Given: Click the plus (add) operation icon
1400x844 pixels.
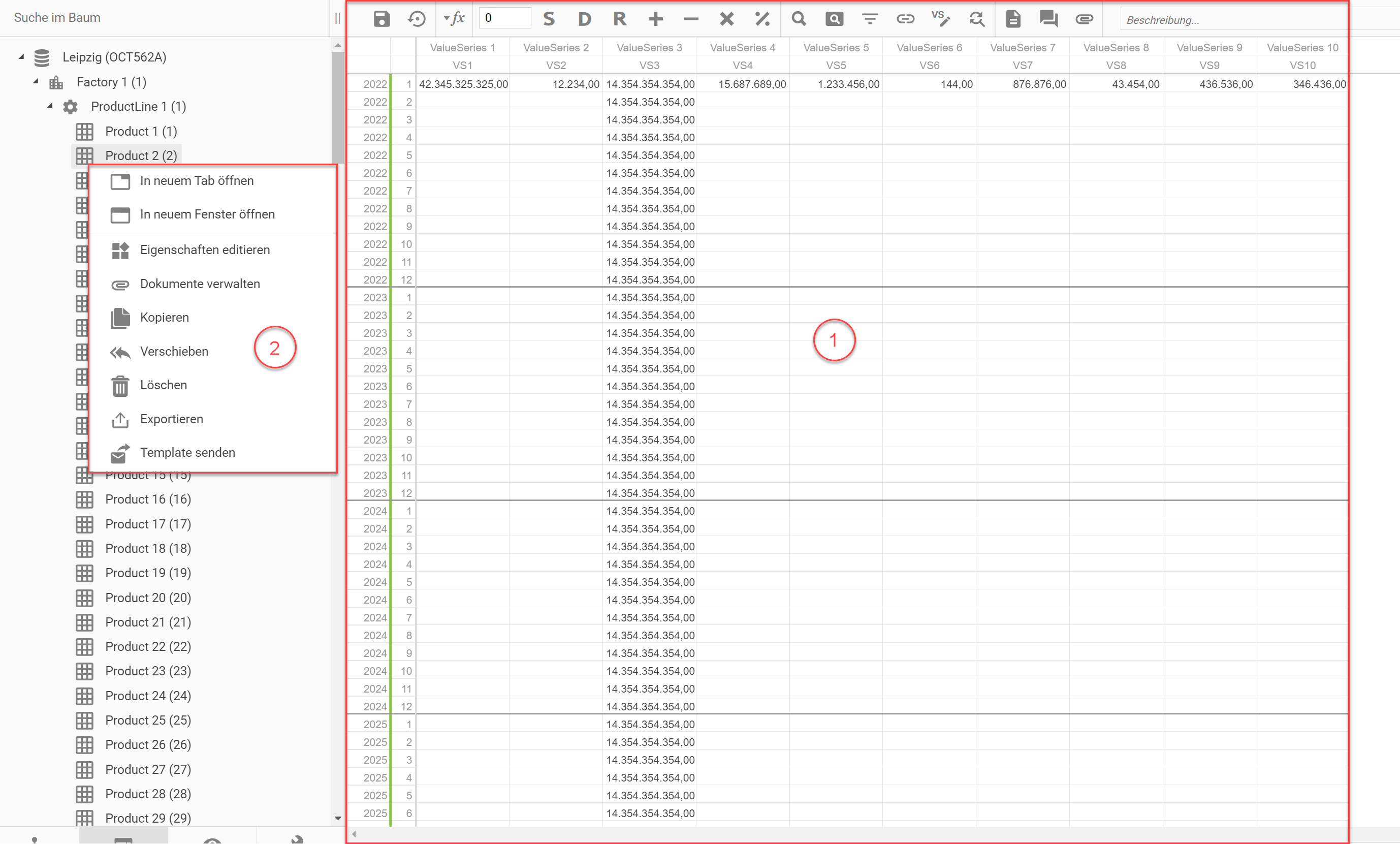Looking at the screenshot, I should click(x=655, y=19).
